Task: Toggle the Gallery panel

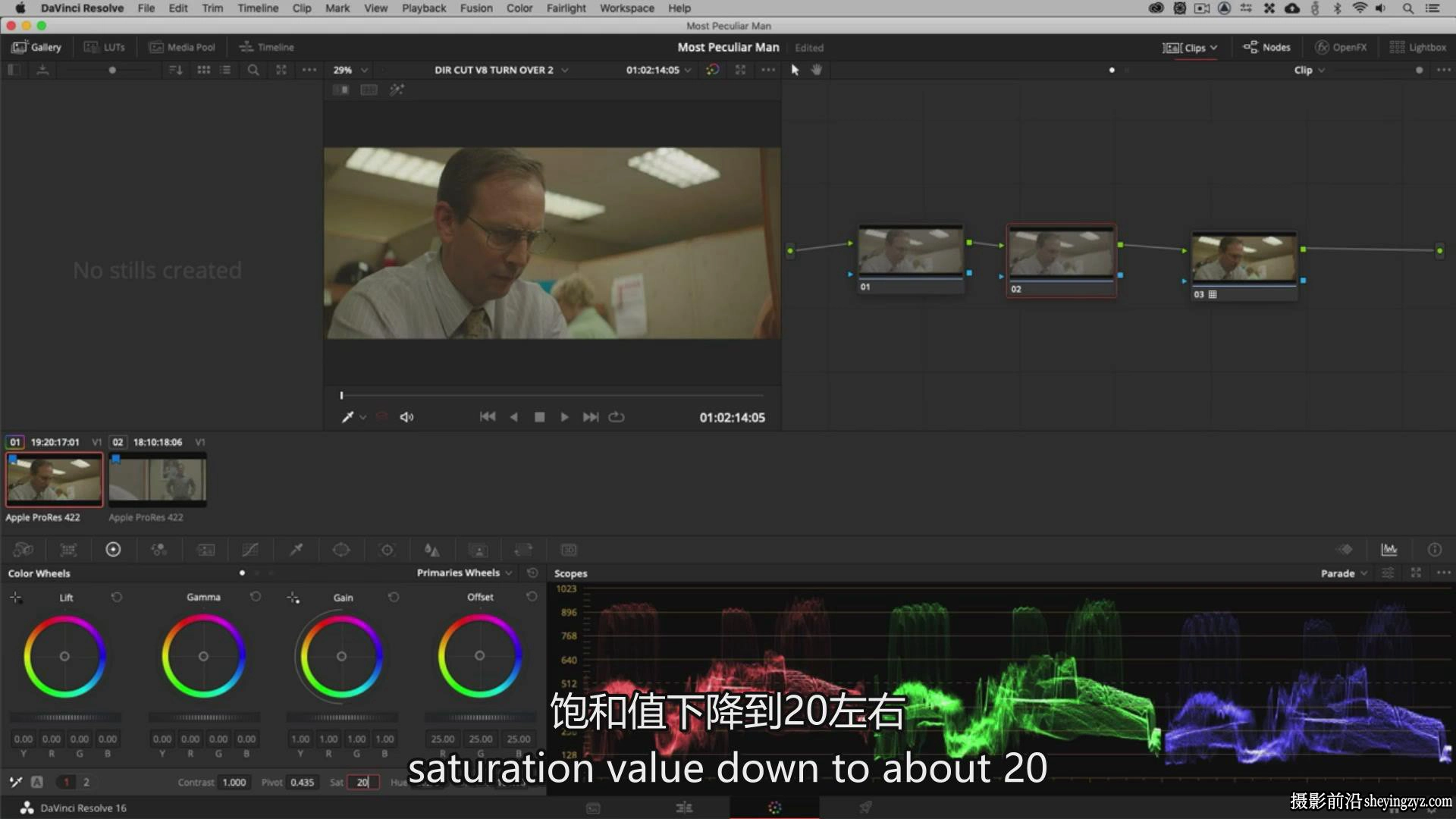Action: pos(36,47)
